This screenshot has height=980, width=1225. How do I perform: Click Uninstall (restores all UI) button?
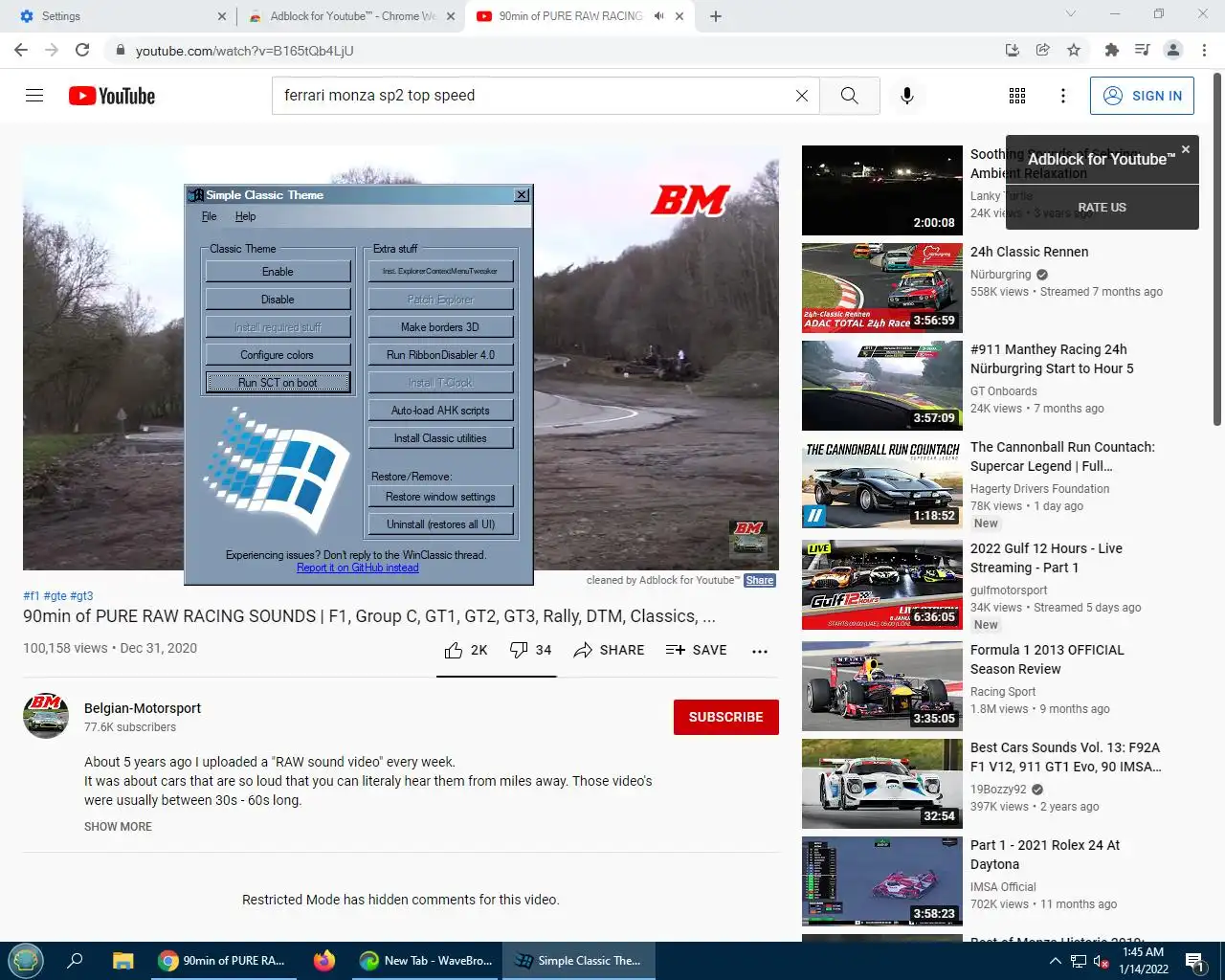click(440, 524)
